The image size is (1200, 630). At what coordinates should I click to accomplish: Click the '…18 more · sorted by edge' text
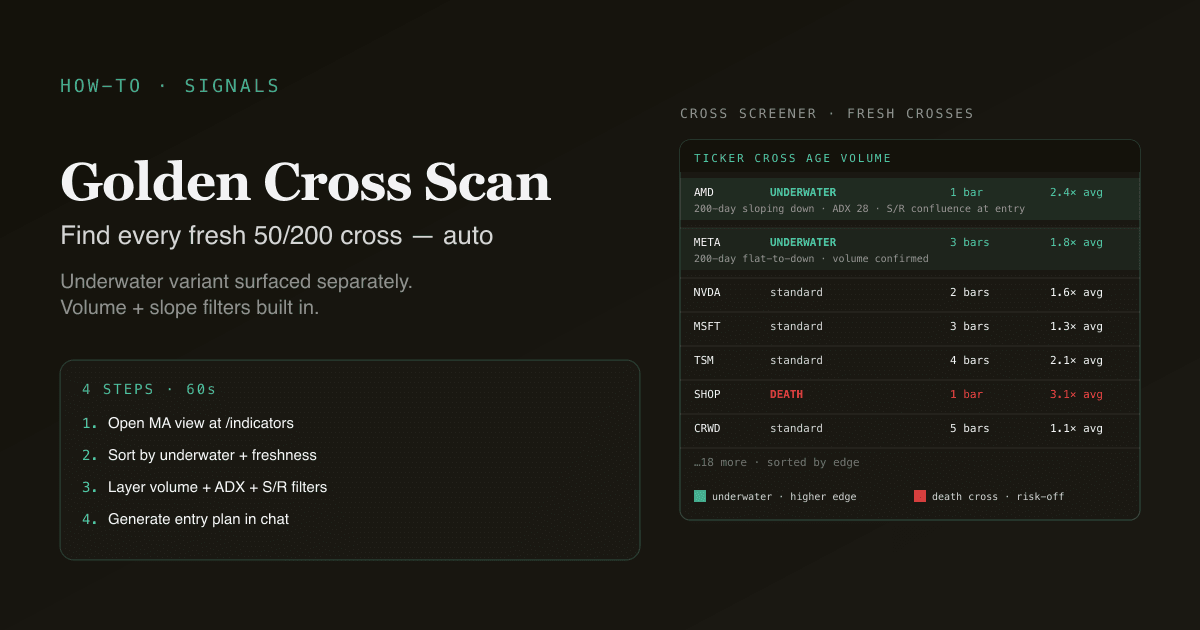776,462
